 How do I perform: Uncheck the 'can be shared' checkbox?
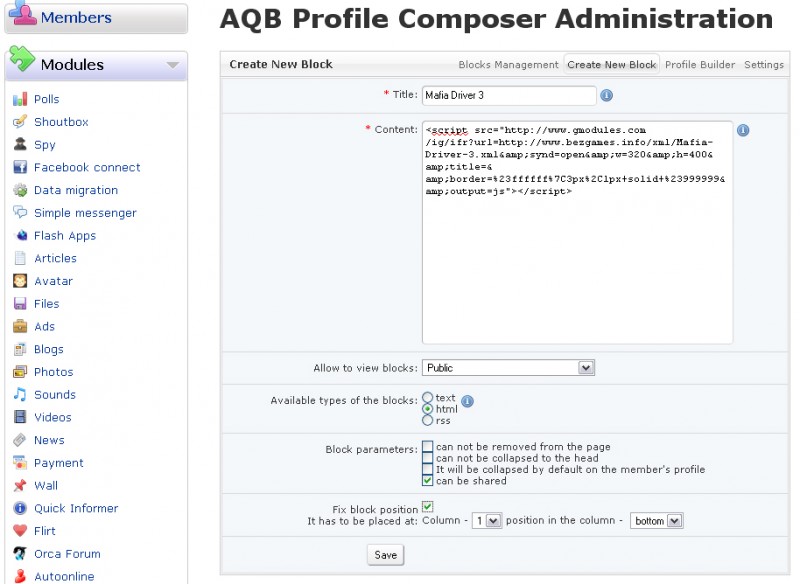(x=428, y=480)
